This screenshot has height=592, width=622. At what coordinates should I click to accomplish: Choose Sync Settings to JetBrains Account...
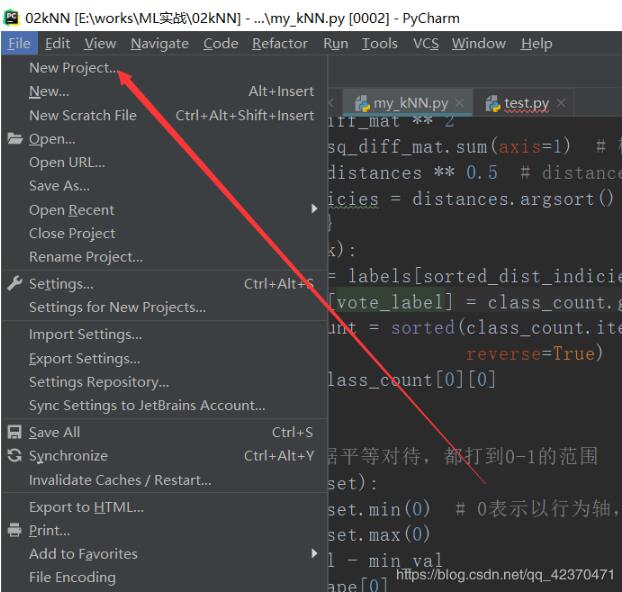point(164,405)
